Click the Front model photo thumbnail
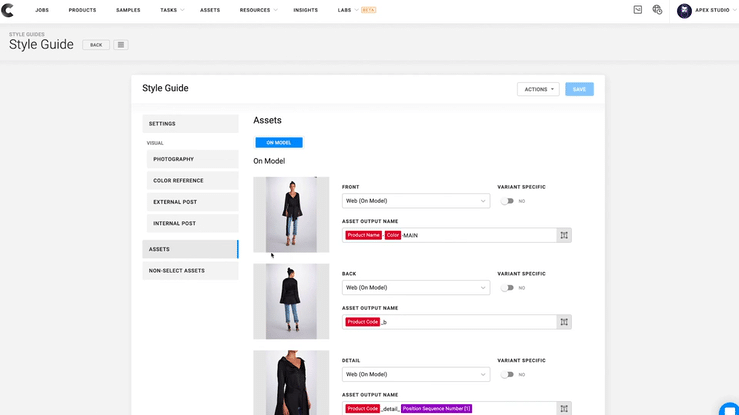This screenshot has height=415, width=739. (x=291, y=214)
